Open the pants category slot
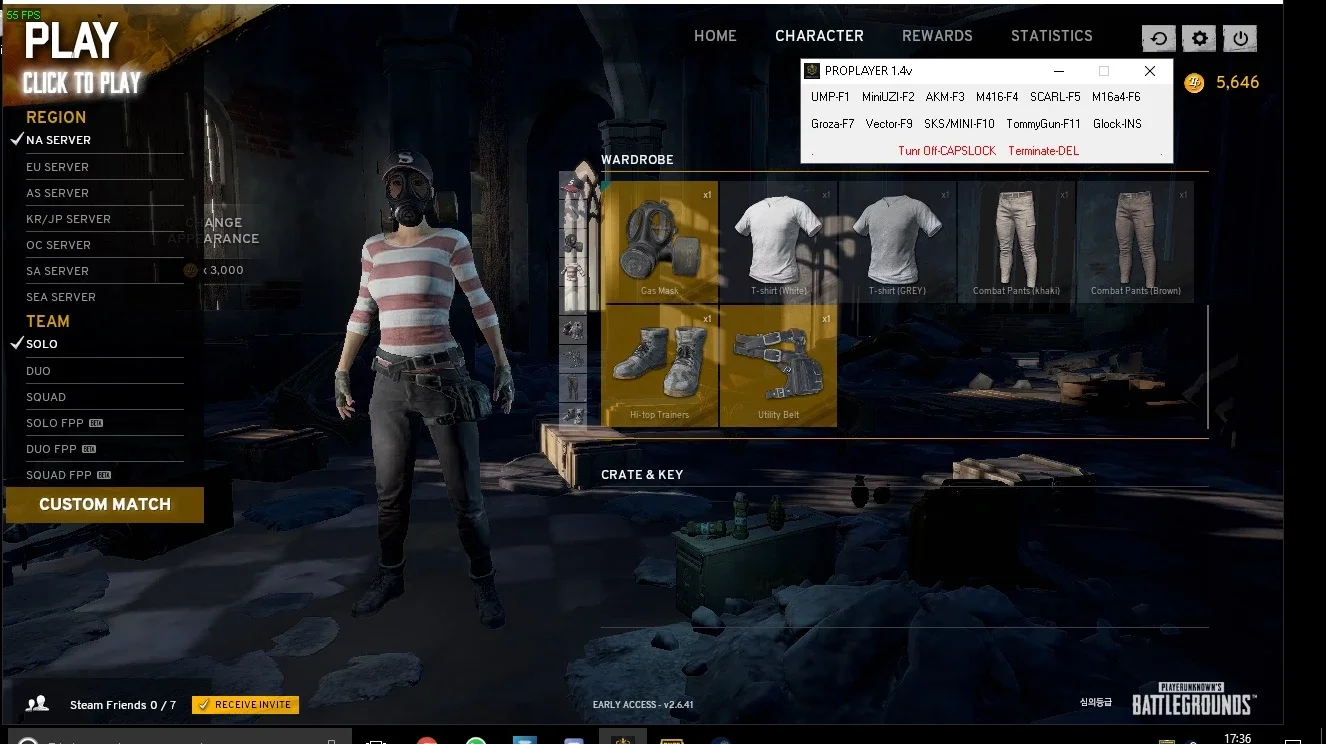This screenshot has height=744, width=1326. click(573, 387)
